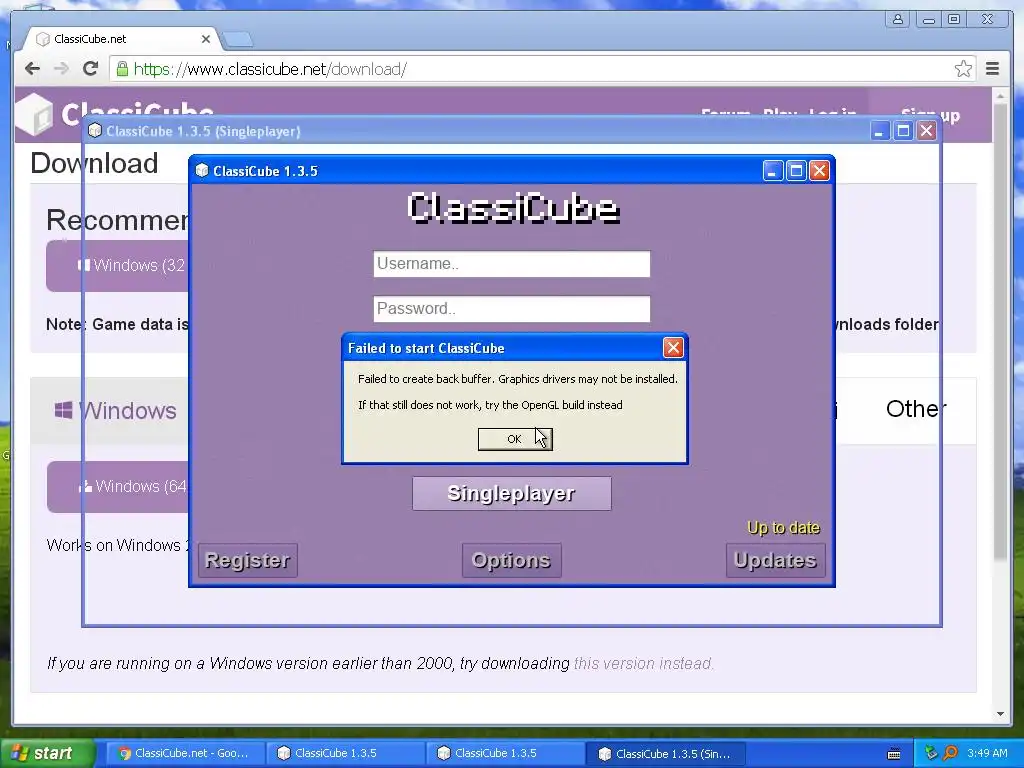Open the launcher Options button
Viewport: 1024px width, 768px height.
pyautogui.click(x=511, y=560)
